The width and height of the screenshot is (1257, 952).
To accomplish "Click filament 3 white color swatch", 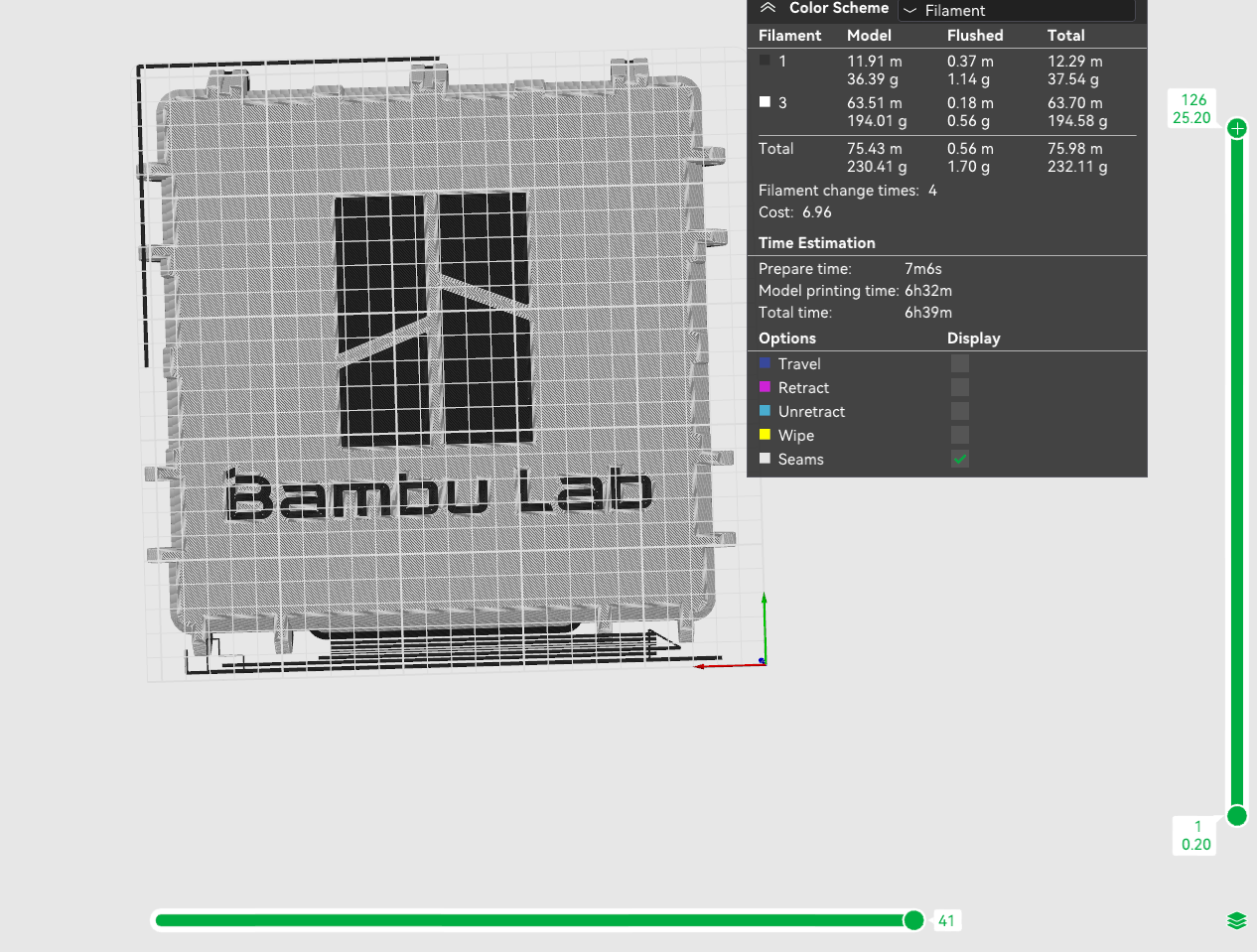I will (765, 102).
